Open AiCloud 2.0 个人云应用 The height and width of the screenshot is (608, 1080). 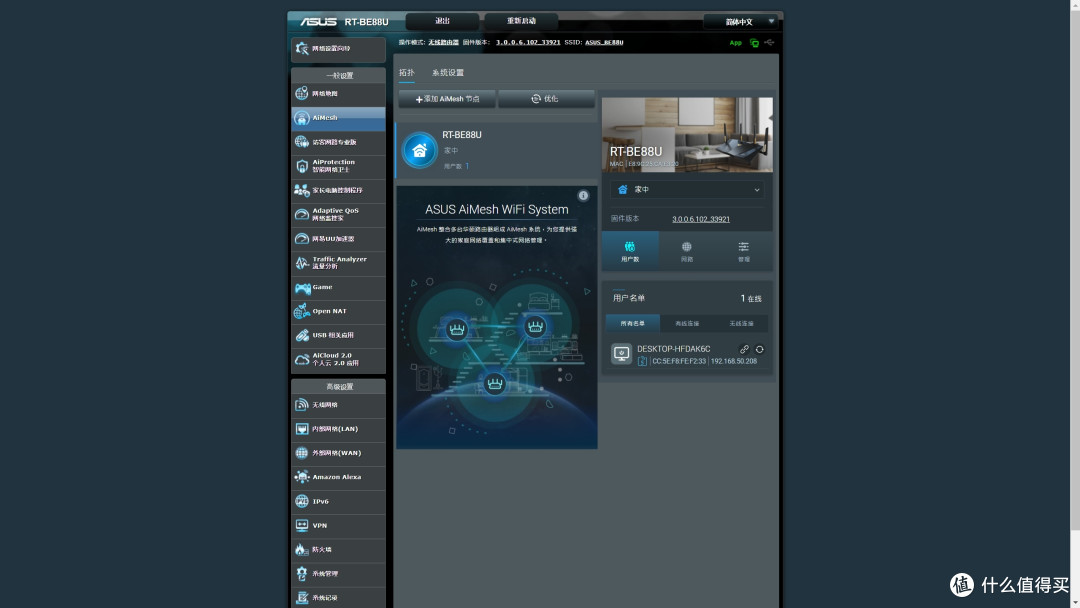pos(338,359)
